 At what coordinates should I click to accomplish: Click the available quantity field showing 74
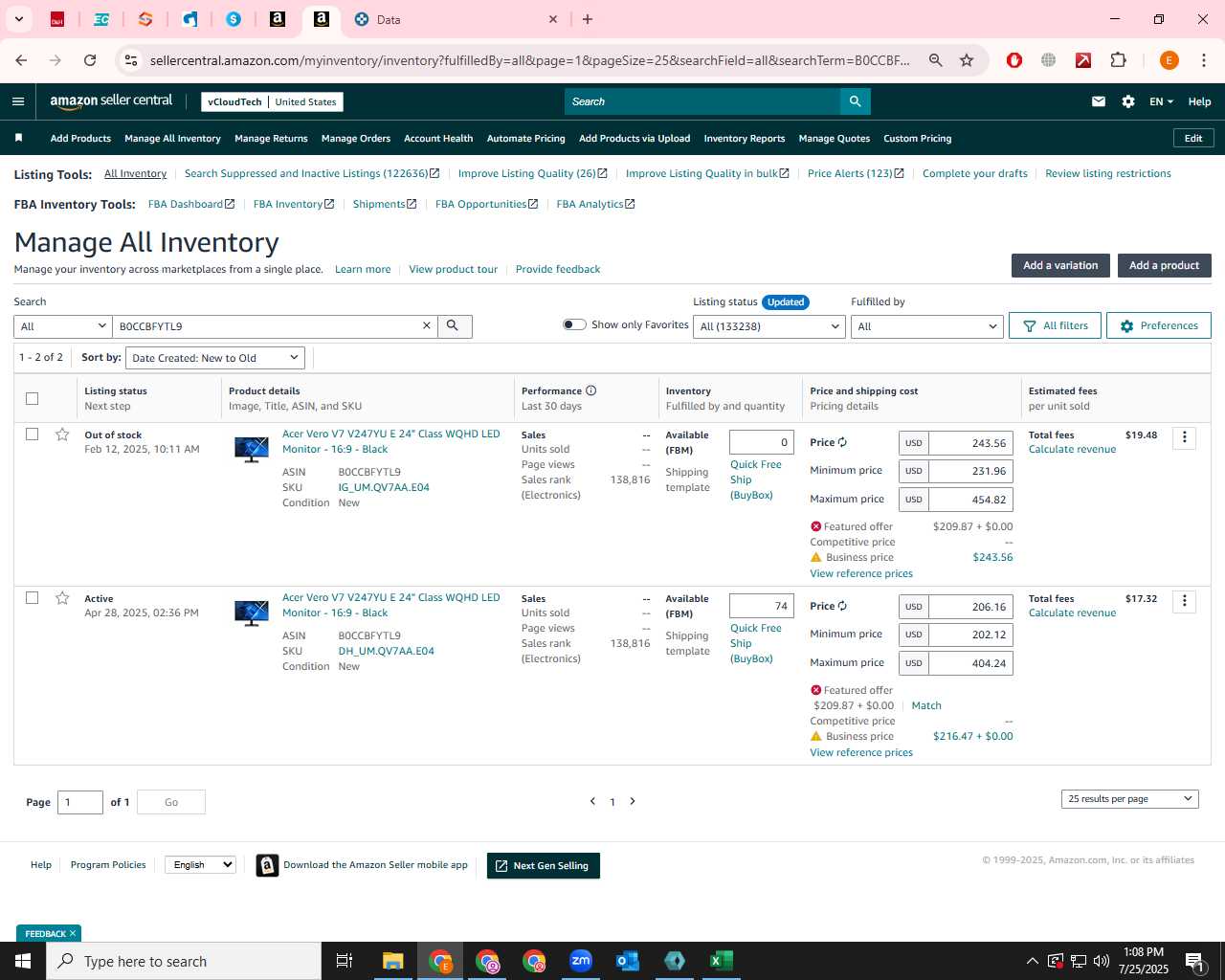762,606
